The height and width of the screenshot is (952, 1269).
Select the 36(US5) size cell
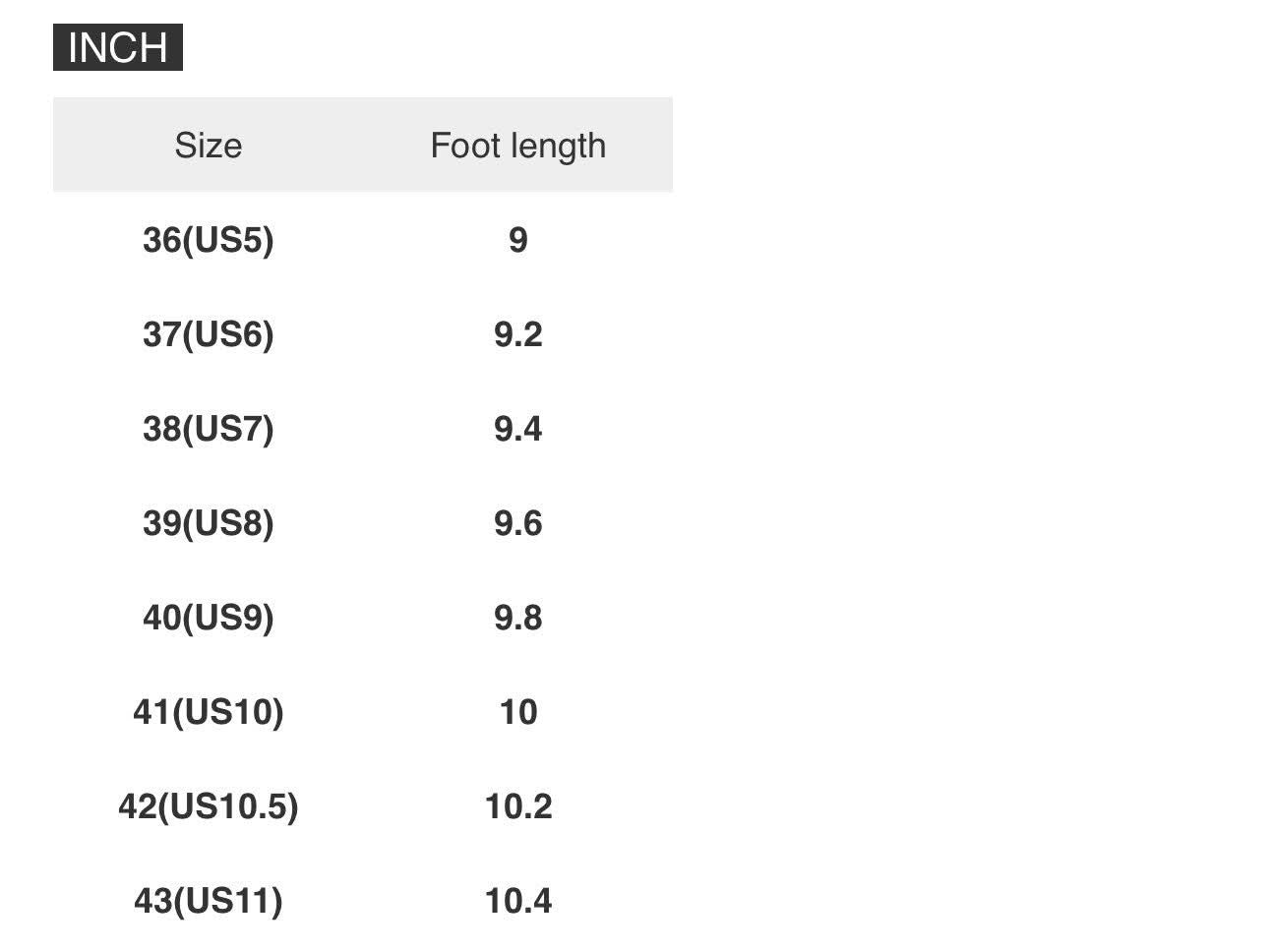[208, 240]
